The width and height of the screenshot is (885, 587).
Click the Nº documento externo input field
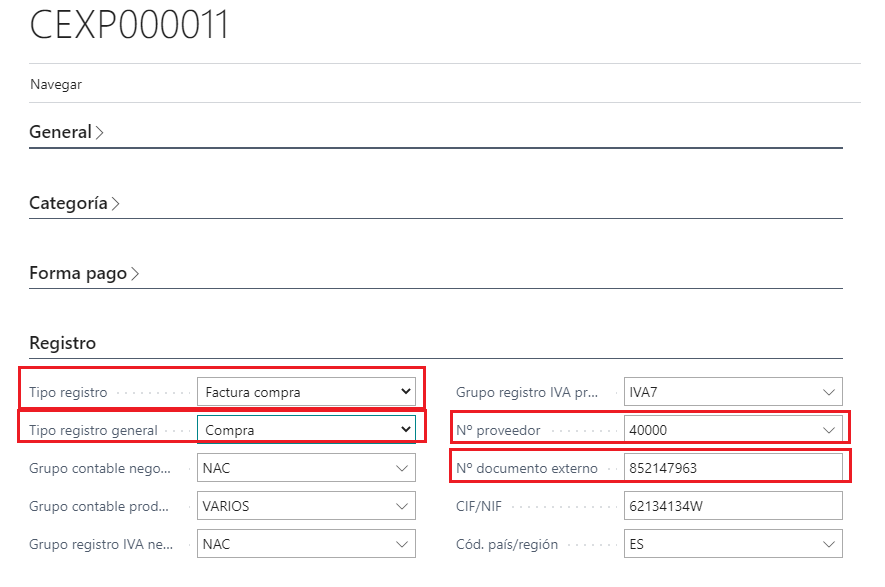click(x=731, y=468)
